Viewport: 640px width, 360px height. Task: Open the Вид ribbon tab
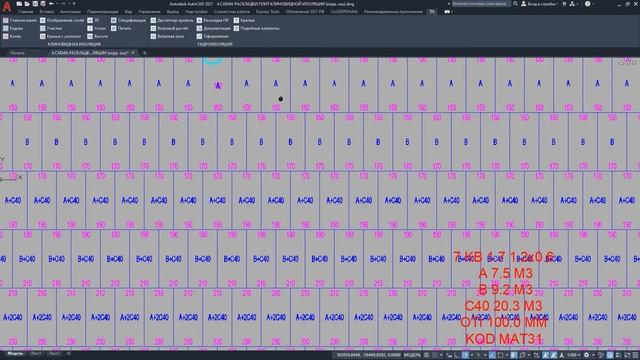pyautogui.click(x=128, y=12)
